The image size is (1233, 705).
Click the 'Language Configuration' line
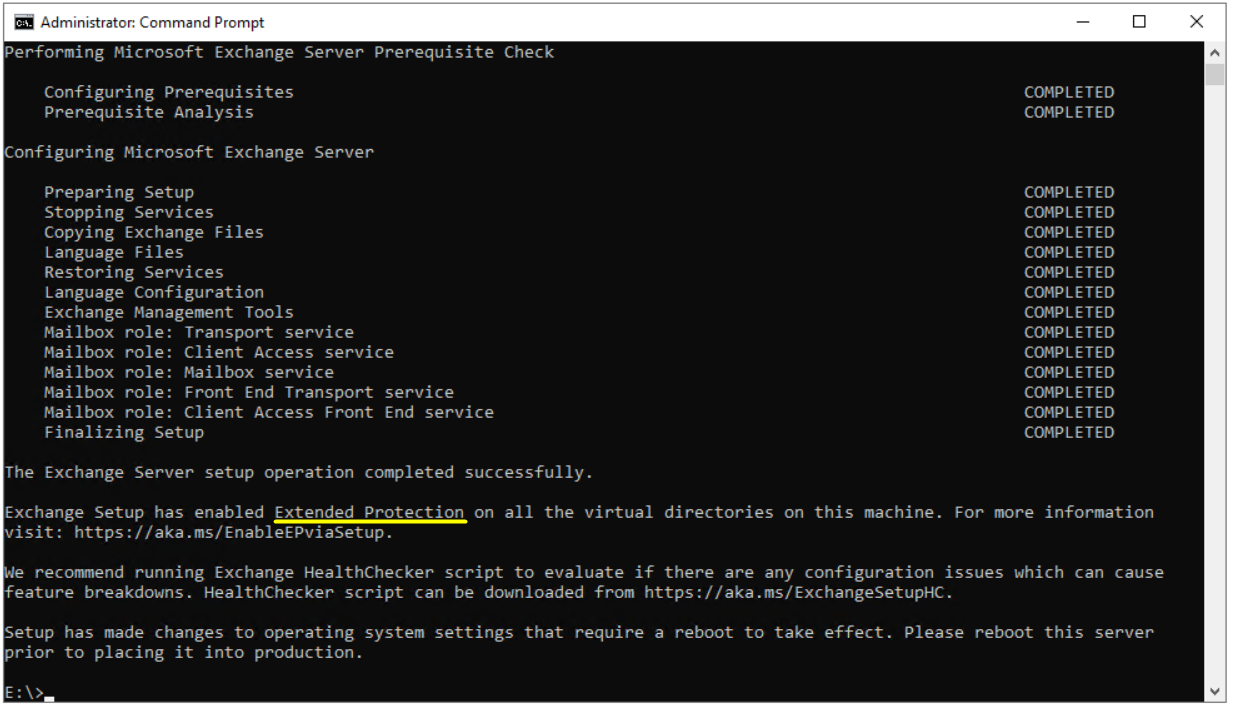[154, 292]
